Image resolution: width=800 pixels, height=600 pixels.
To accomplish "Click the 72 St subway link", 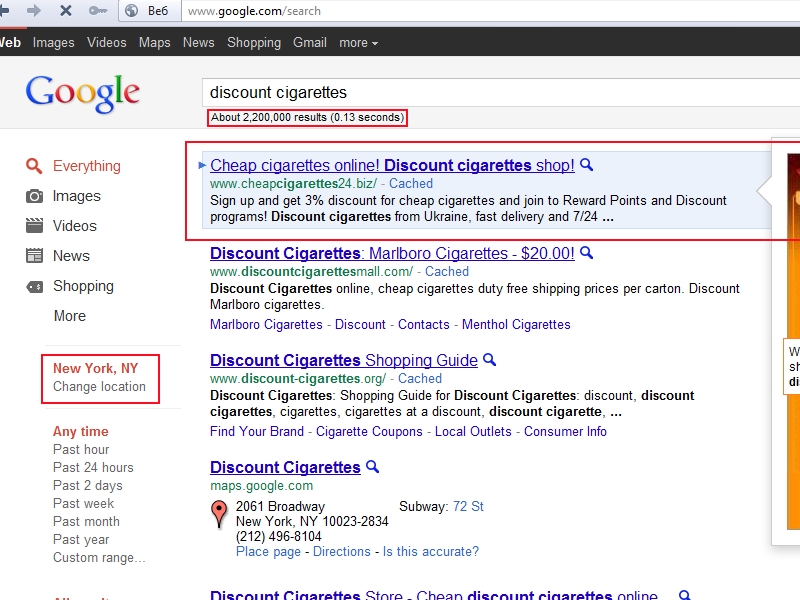I will click(468, 507).
